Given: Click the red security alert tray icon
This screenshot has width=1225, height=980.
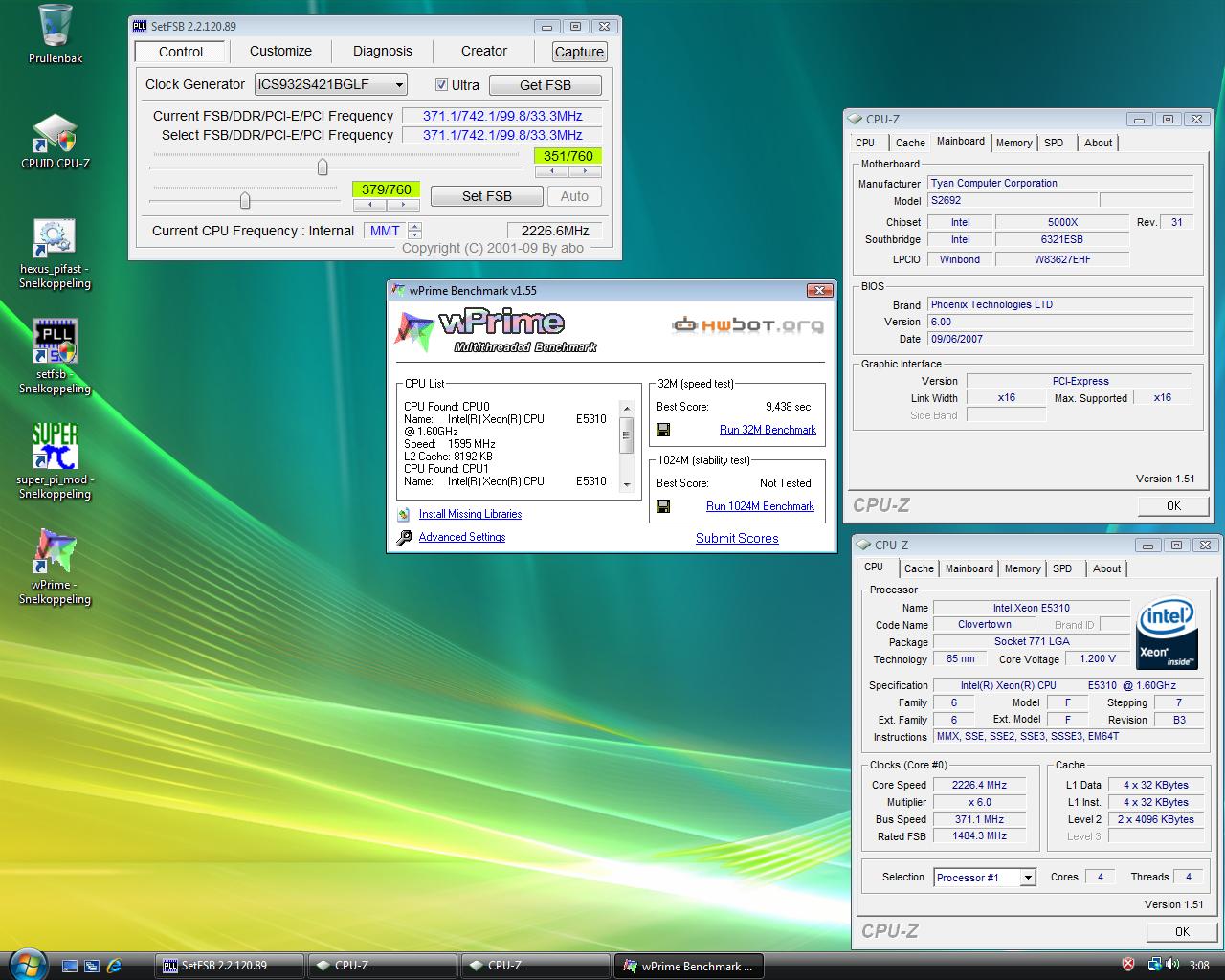Looking at the screenshot, I should pyautogui.click(x=1128, y=965).
